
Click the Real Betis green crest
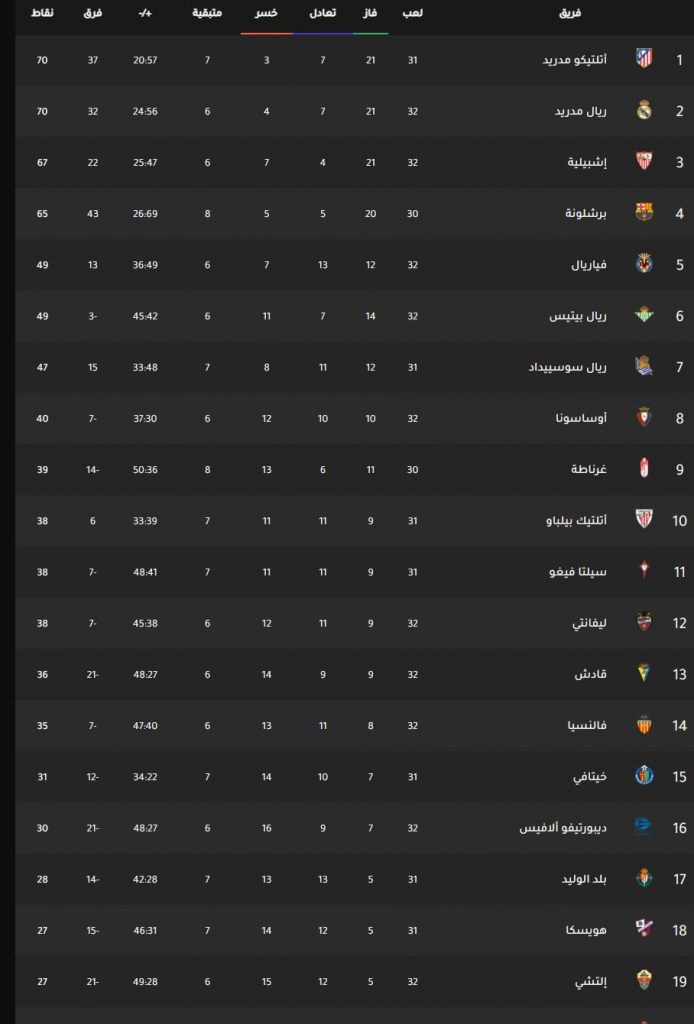644,315
